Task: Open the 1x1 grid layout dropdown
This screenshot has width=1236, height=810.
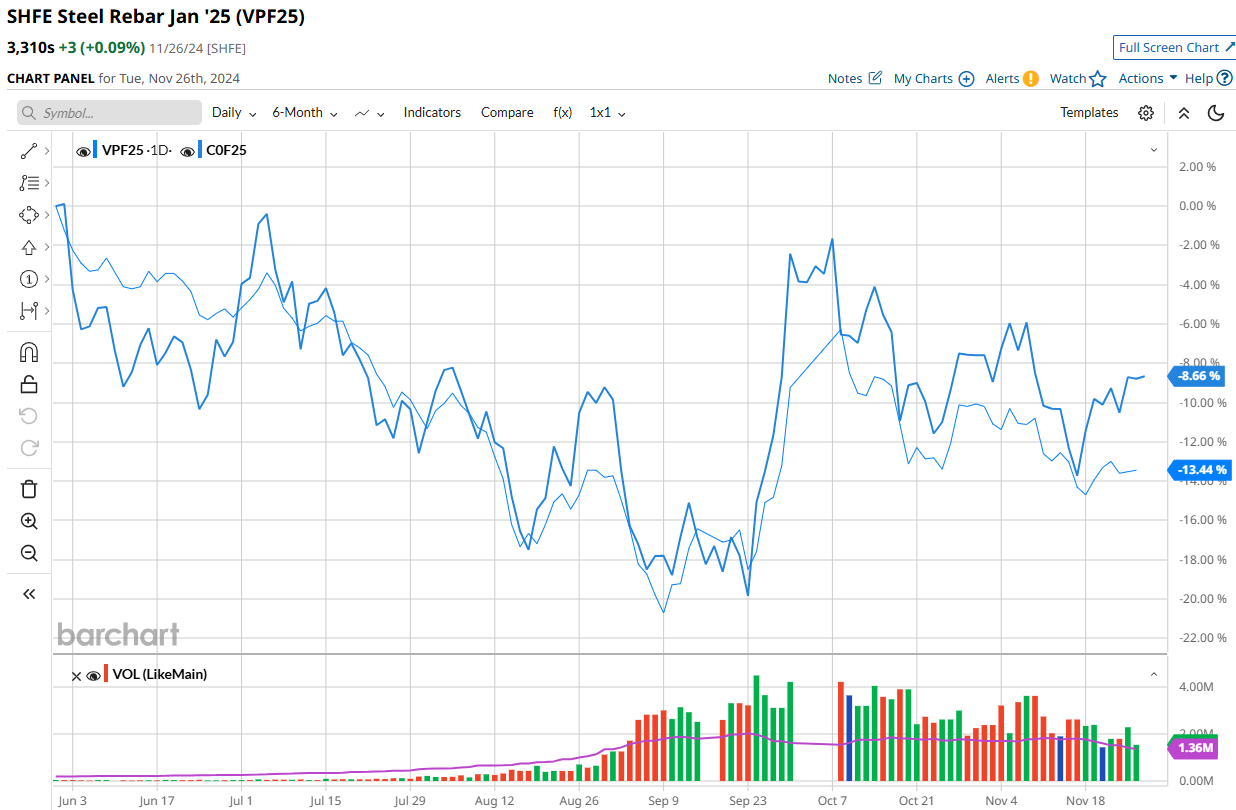Action: click(x=607, y=113)
